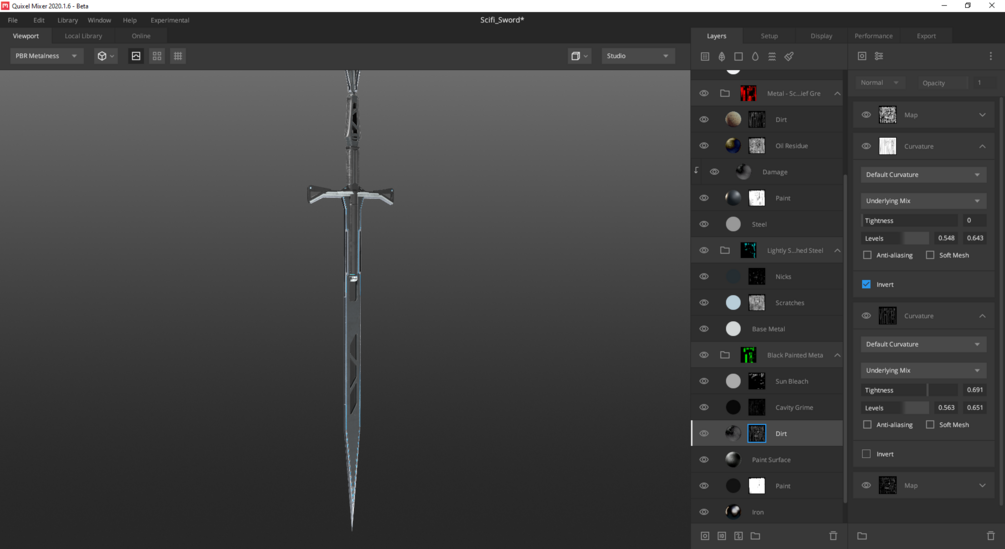Image resolution: width=1005 pixels, height=549 pixels.
Task: Click the noise layer icon with wavy lines
Action: tap(772, 56)
